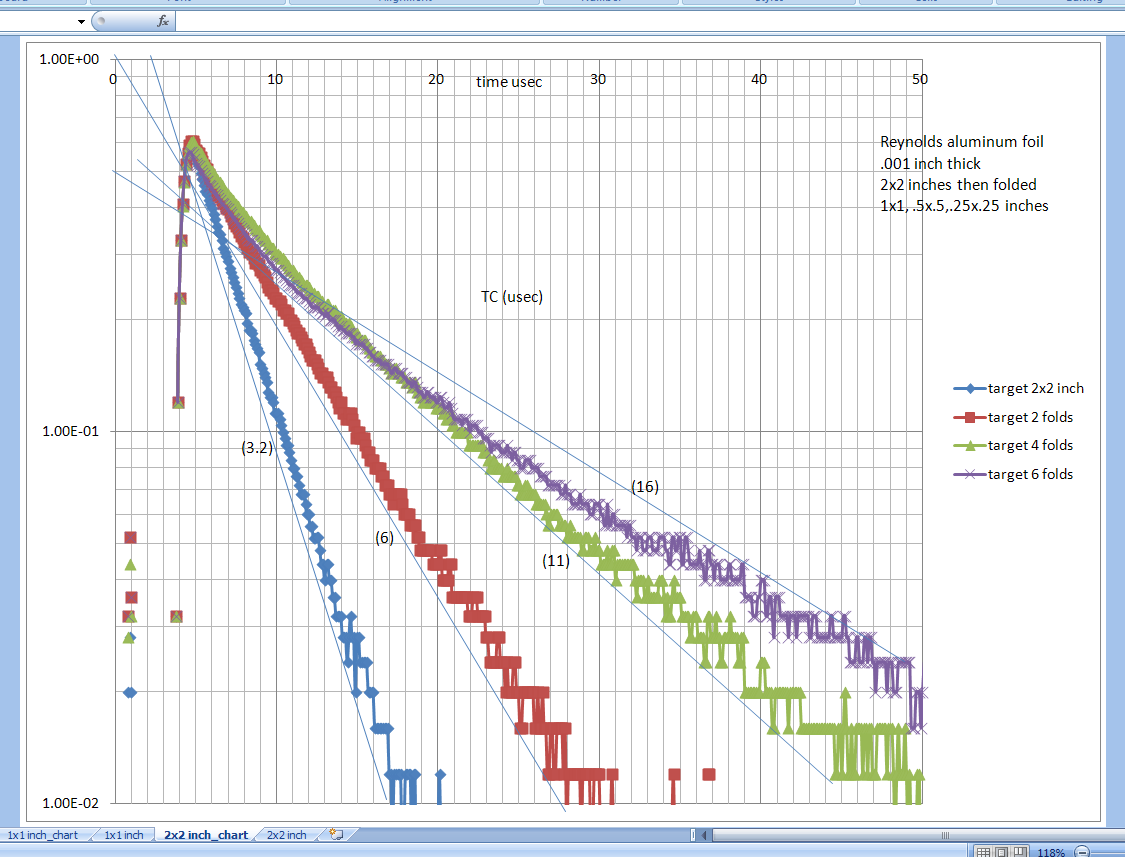
Task: Open zoom dialog via 118% level
Action: coord(1051,852)
